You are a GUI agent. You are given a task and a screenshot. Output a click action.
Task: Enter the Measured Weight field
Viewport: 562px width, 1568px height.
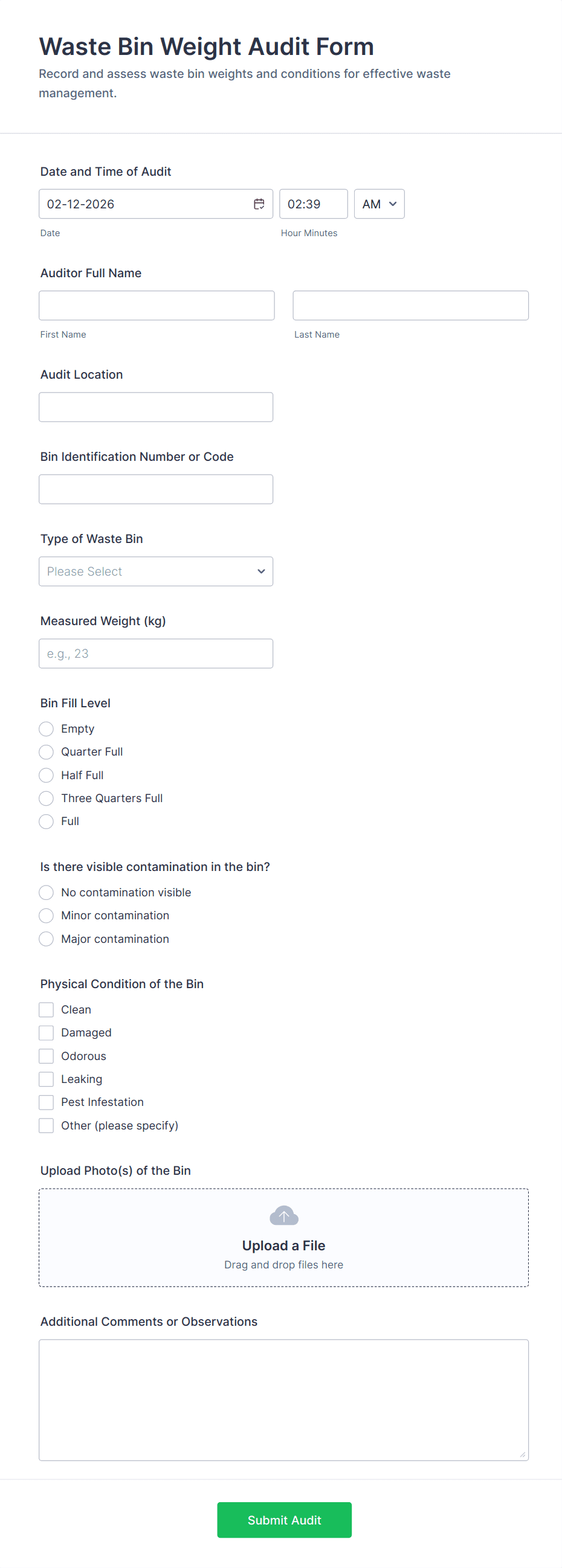point(156,653)
